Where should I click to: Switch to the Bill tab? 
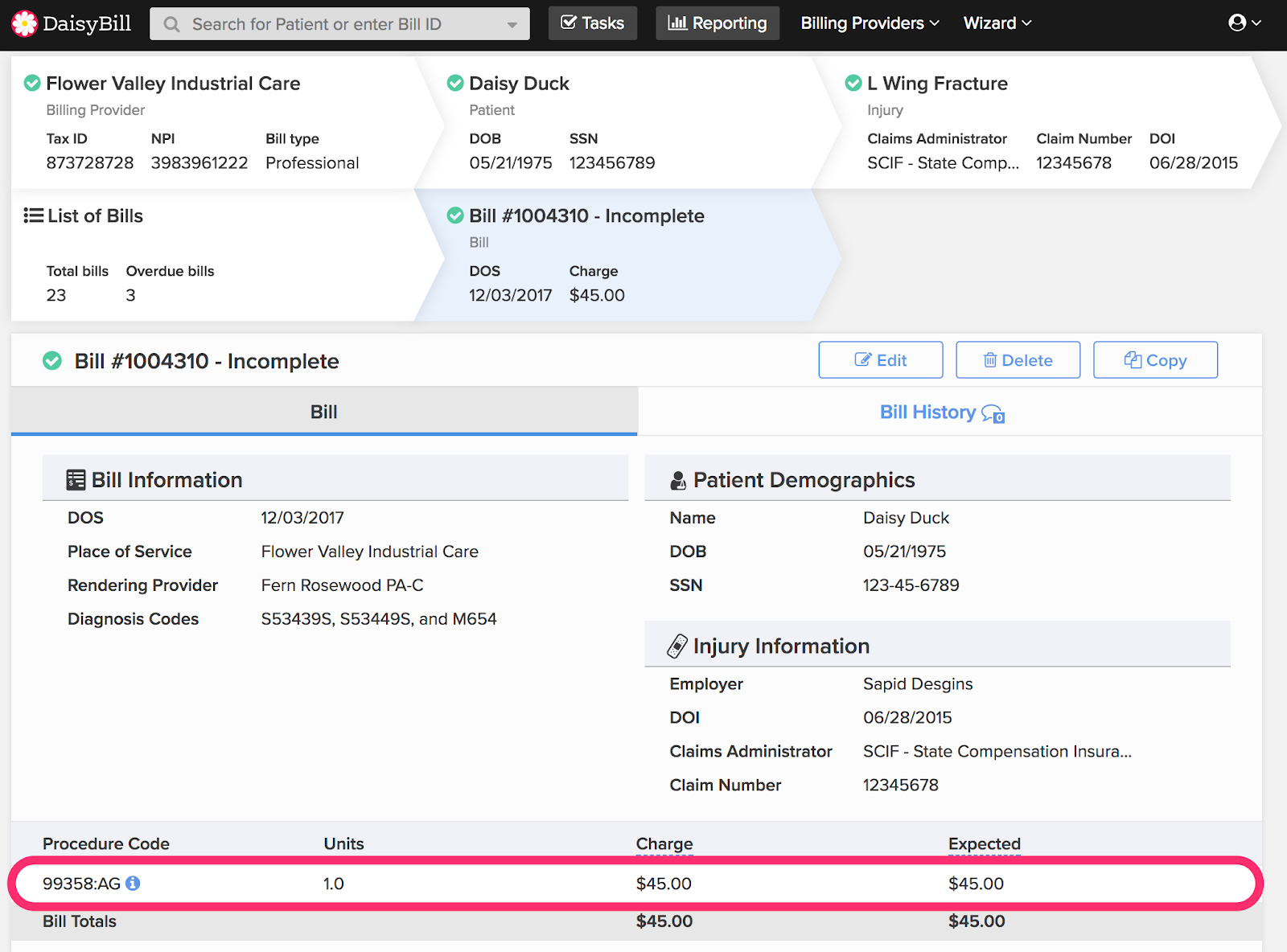pyautogui.click(x=324, y=412)
